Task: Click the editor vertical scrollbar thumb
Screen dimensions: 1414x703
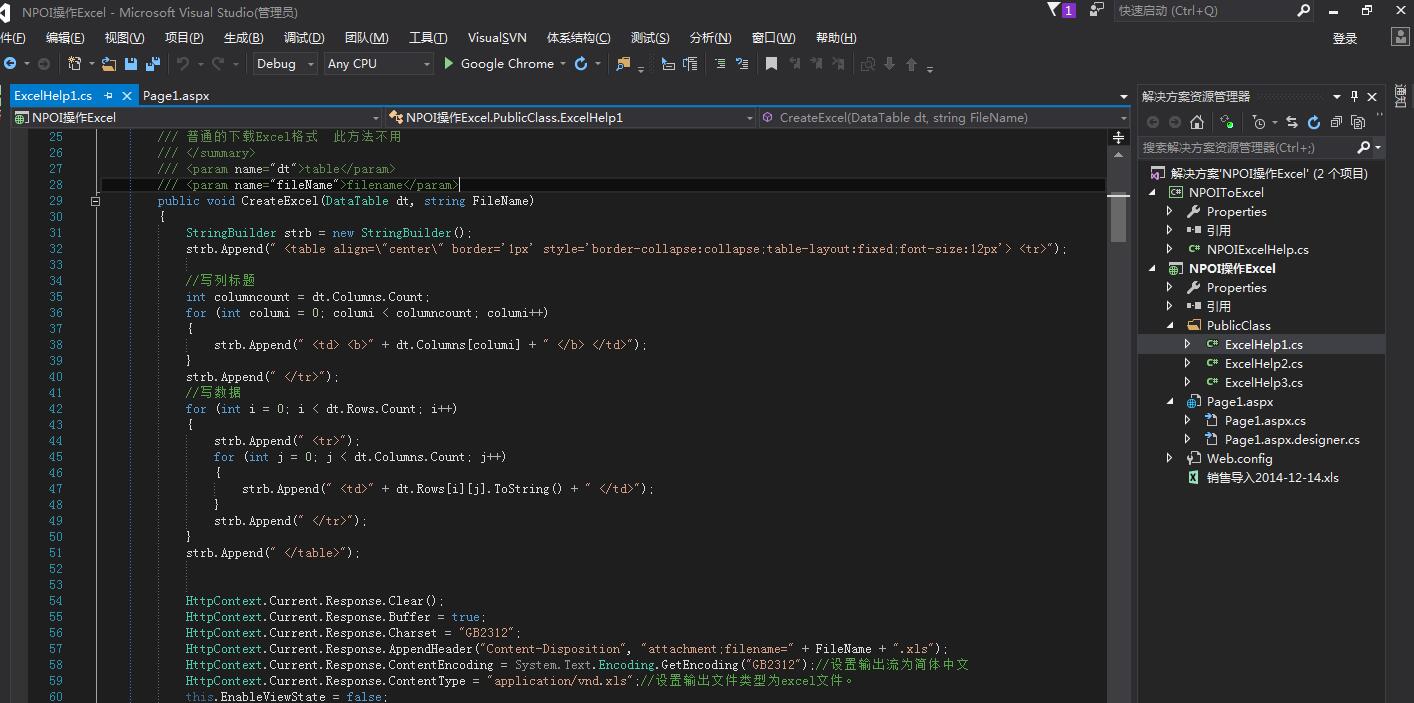Action: pyautogui.click(x=1118, y=217)
